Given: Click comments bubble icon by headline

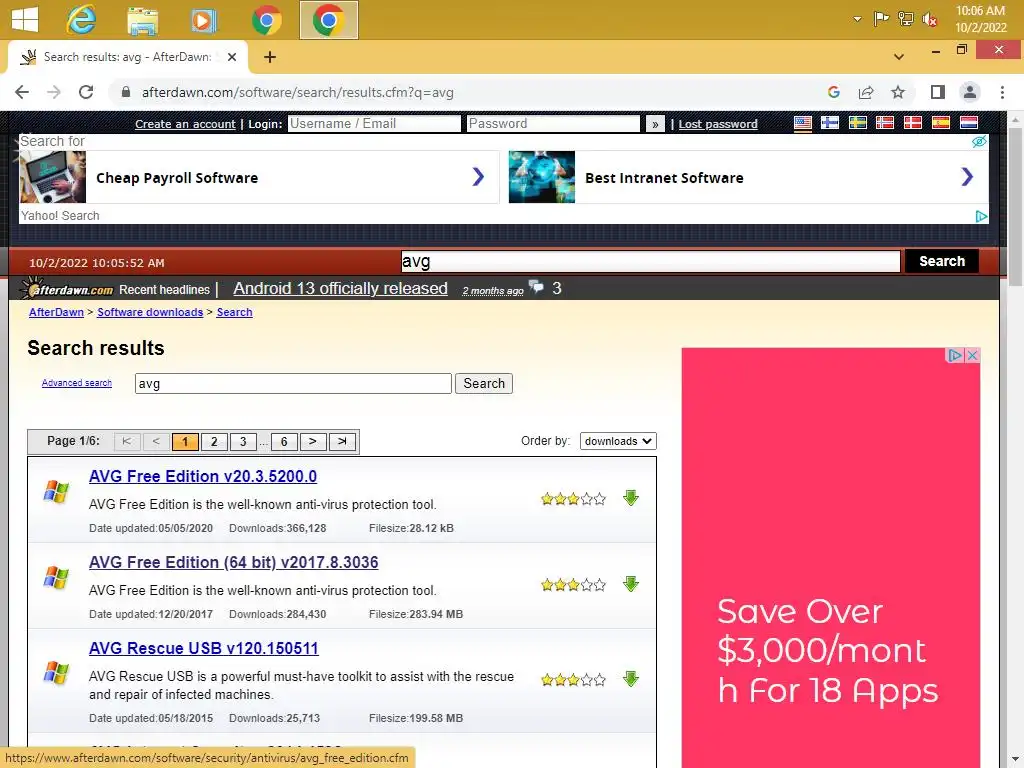Looking at the screenshot, I should [536, 287].
